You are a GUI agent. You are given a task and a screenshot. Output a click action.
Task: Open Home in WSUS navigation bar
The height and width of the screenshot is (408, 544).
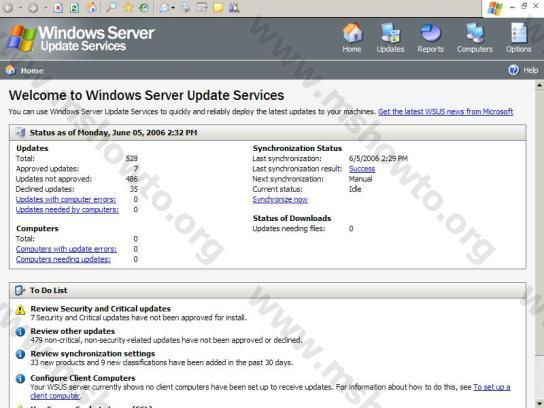tap(352, 38)
